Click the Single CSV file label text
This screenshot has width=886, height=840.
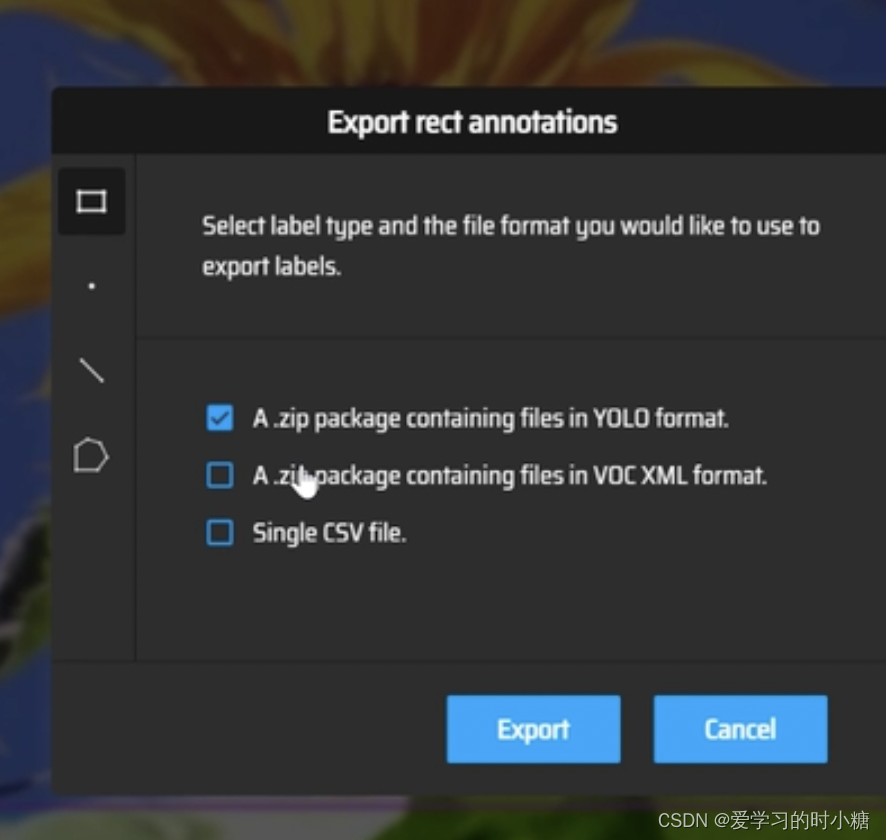(x=329, y=533)
